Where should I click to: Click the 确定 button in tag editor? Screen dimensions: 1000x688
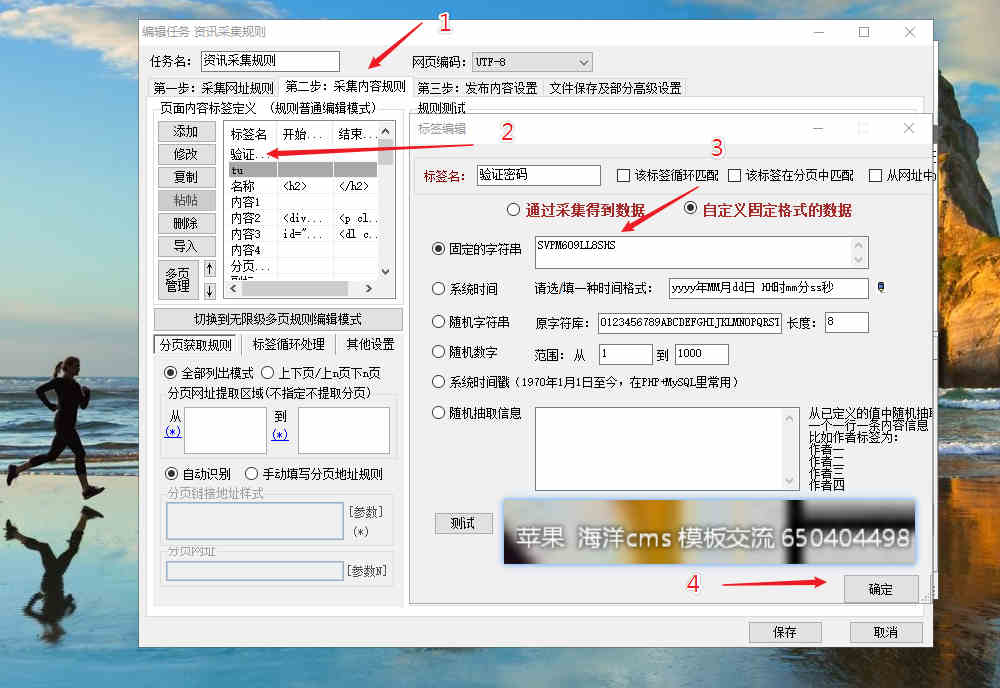tap(880, 589)
